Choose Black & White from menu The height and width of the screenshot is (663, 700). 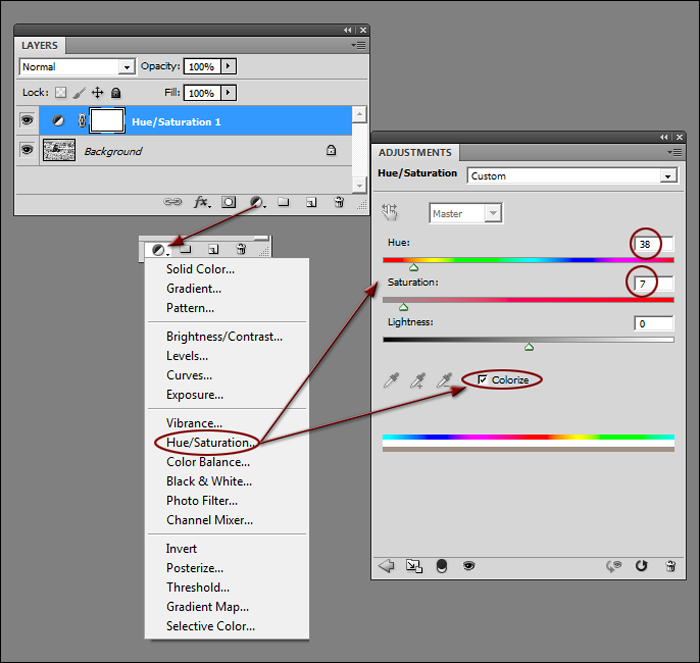(x=209, y=481)
